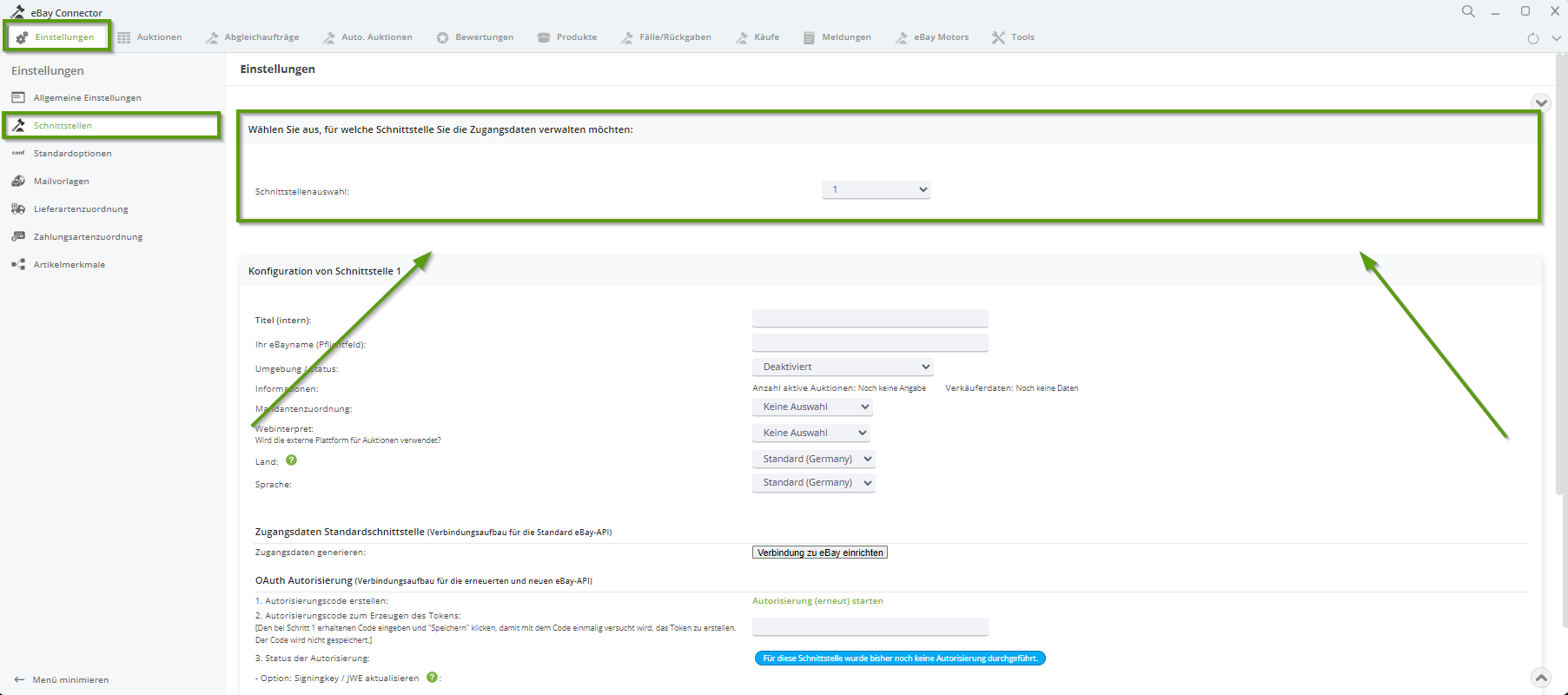Viewport: 1568px width, 695px height.
Task: Click the Standardoptionen conf icon
Action: coord(18,153)
